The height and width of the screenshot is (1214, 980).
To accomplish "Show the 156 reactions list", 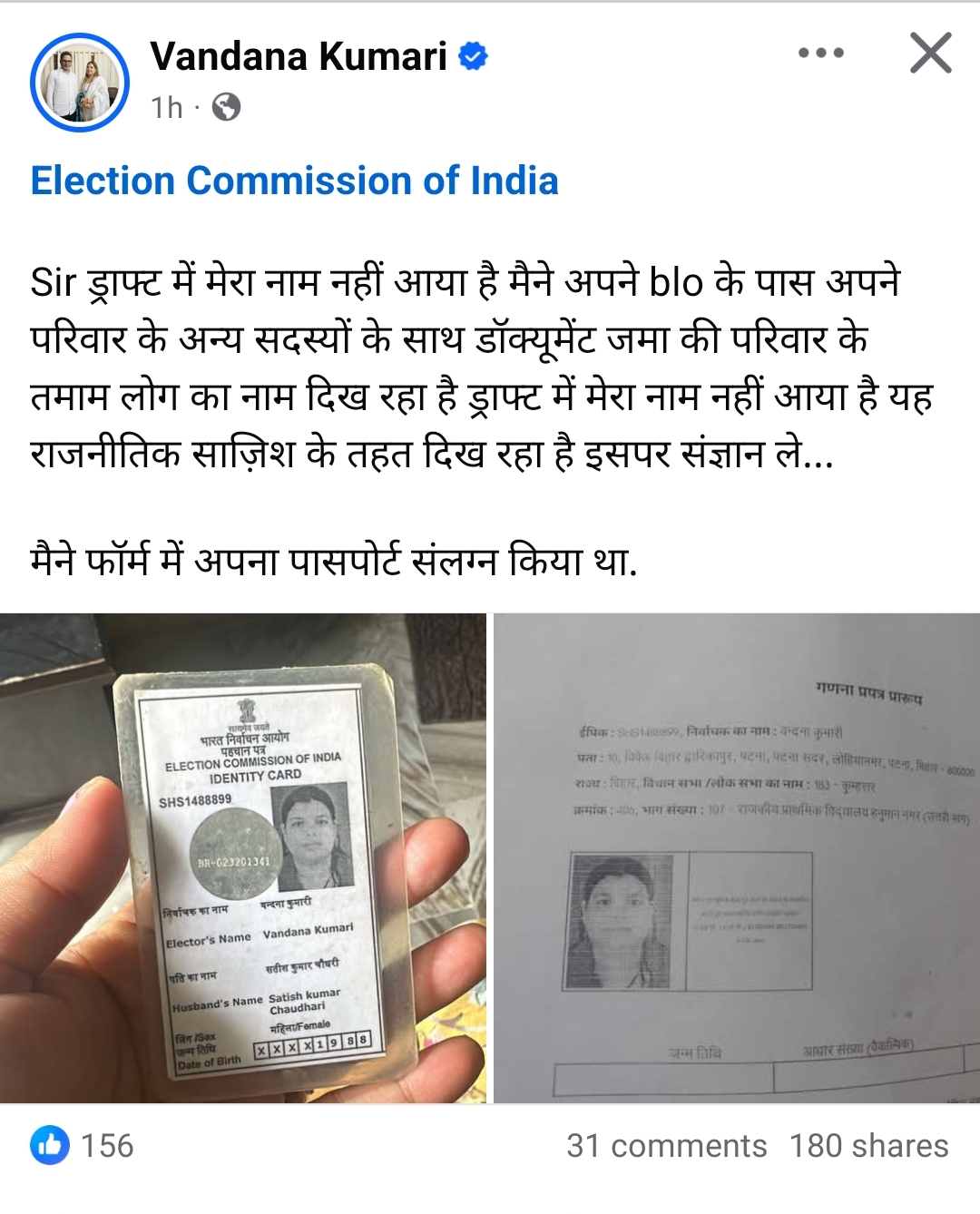I will pyautogui.click(x=107, y=1145).
